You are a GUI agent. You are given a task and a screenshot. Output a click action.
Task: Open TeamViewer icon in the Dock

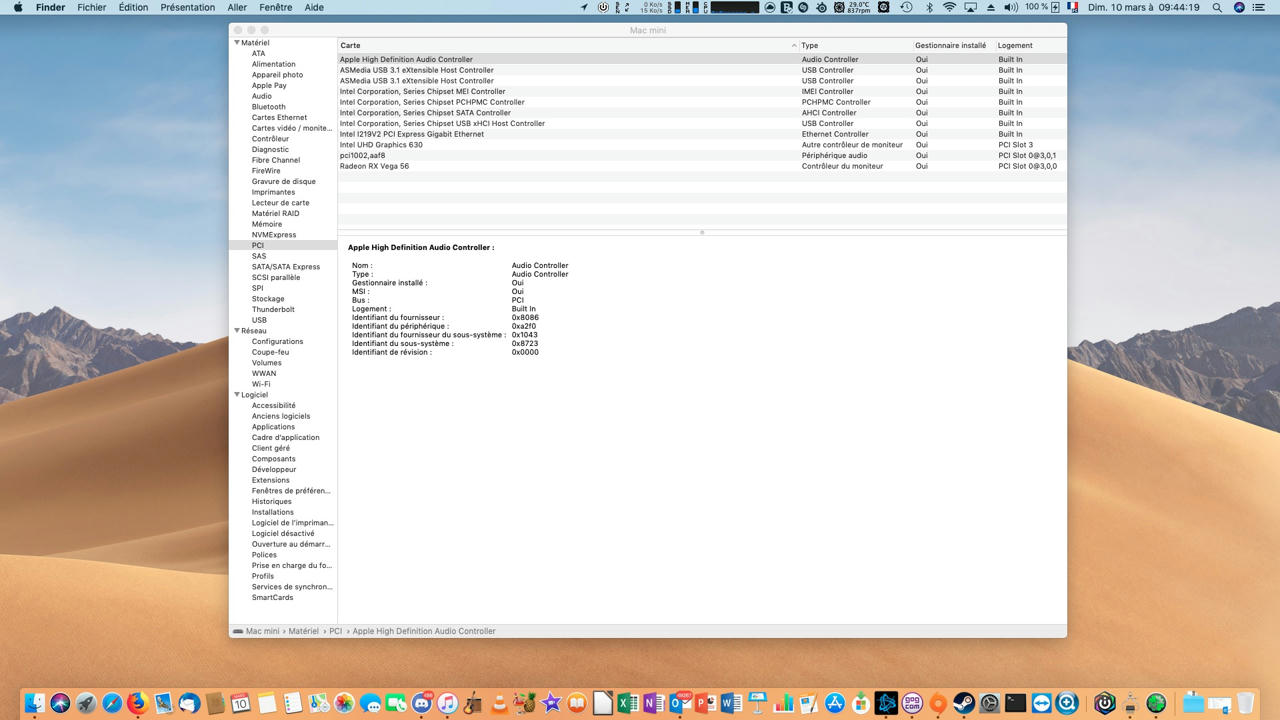pos(1041,703)
